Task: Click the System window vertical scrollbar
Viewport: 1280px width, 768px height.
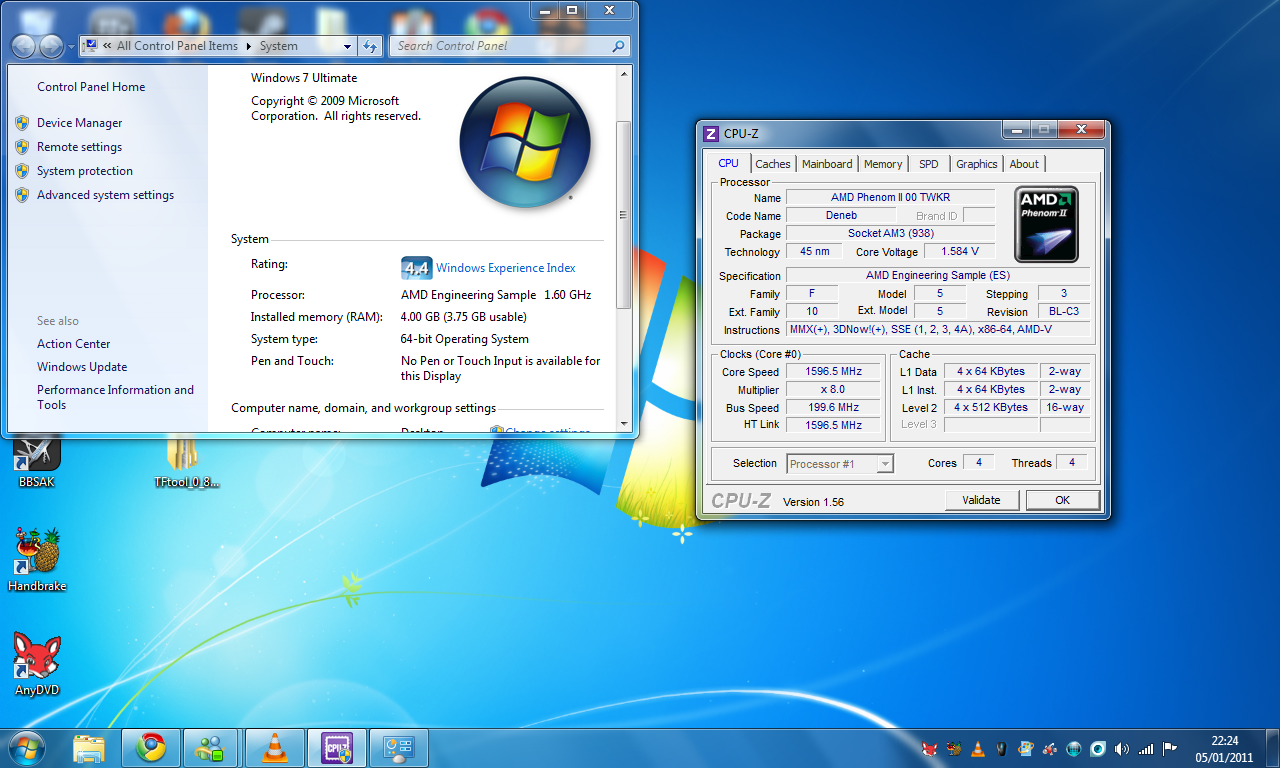Action: click(x=624, y=213)
